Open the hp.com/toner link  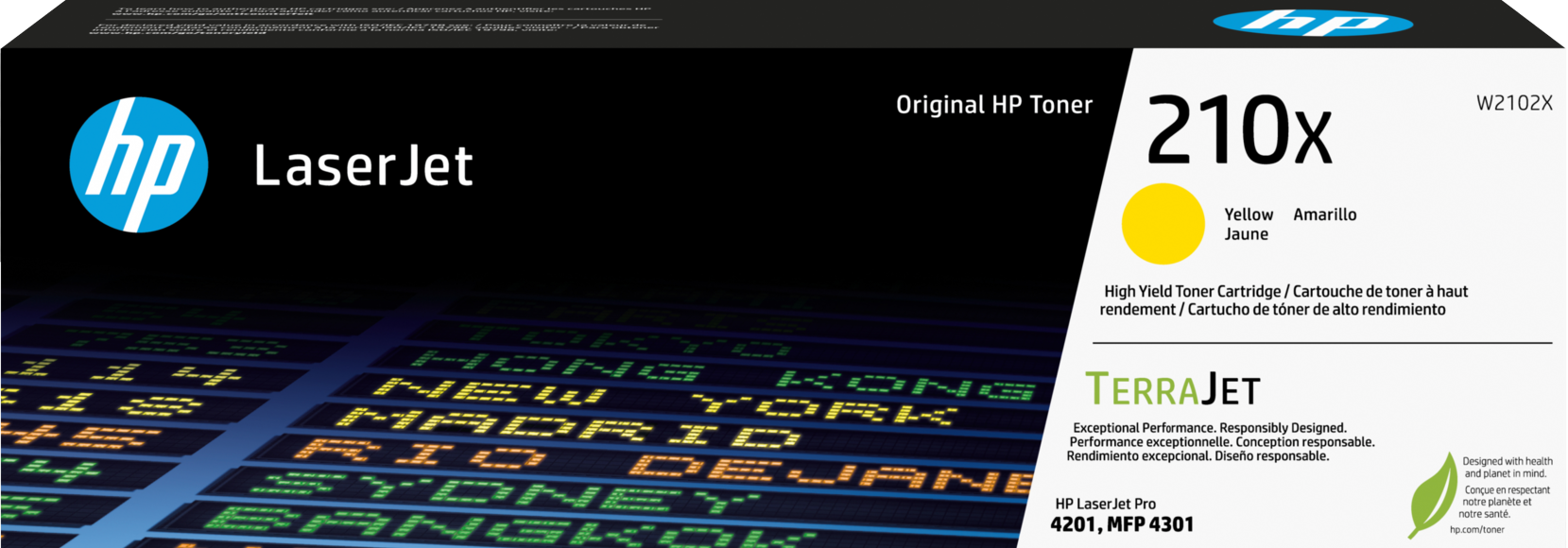point(1476,530)
